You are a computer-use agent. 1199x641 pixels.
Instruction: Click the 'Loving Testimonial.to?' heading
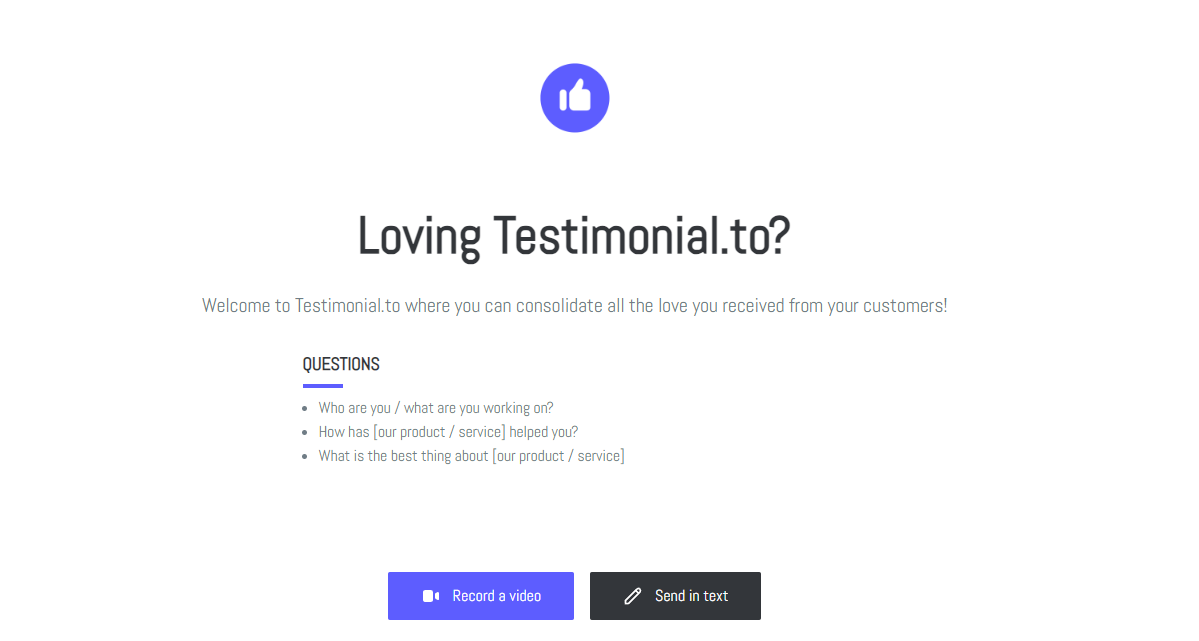click(574, 236)
